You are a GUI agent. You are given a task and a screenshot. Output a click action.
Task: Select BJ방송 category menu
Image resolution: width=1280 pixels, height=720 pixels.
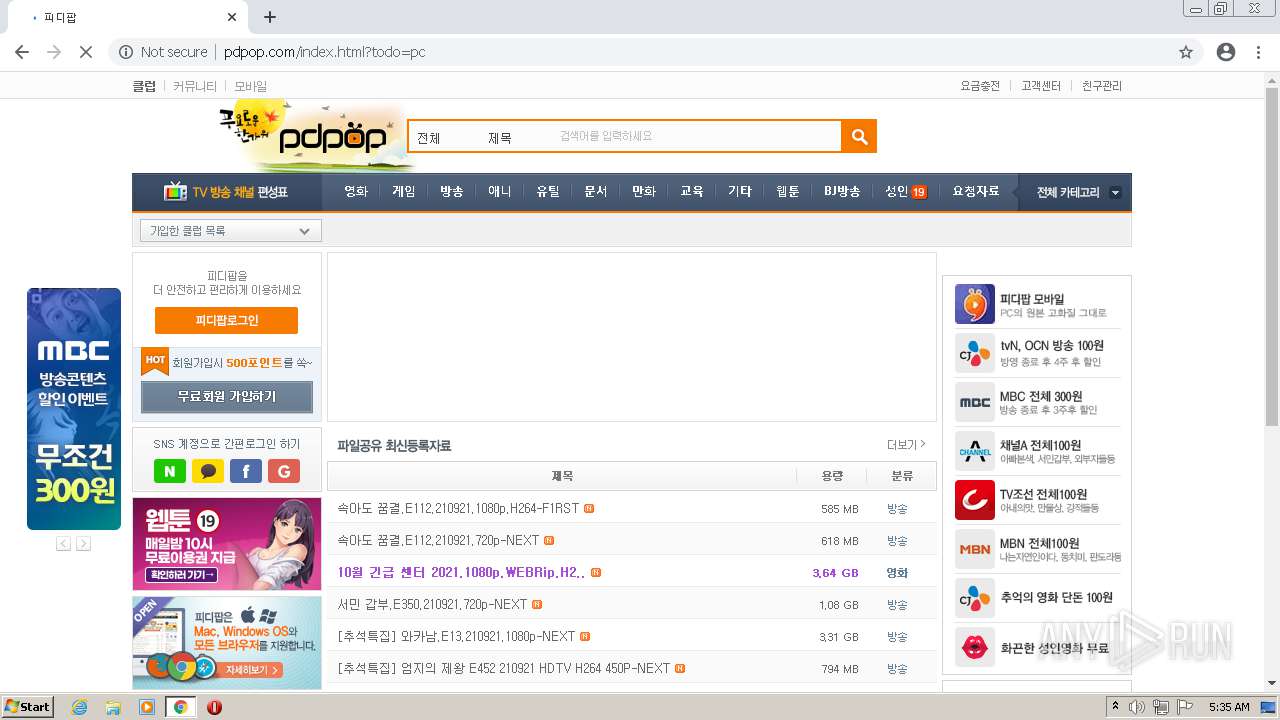click(x=842, y=191)
